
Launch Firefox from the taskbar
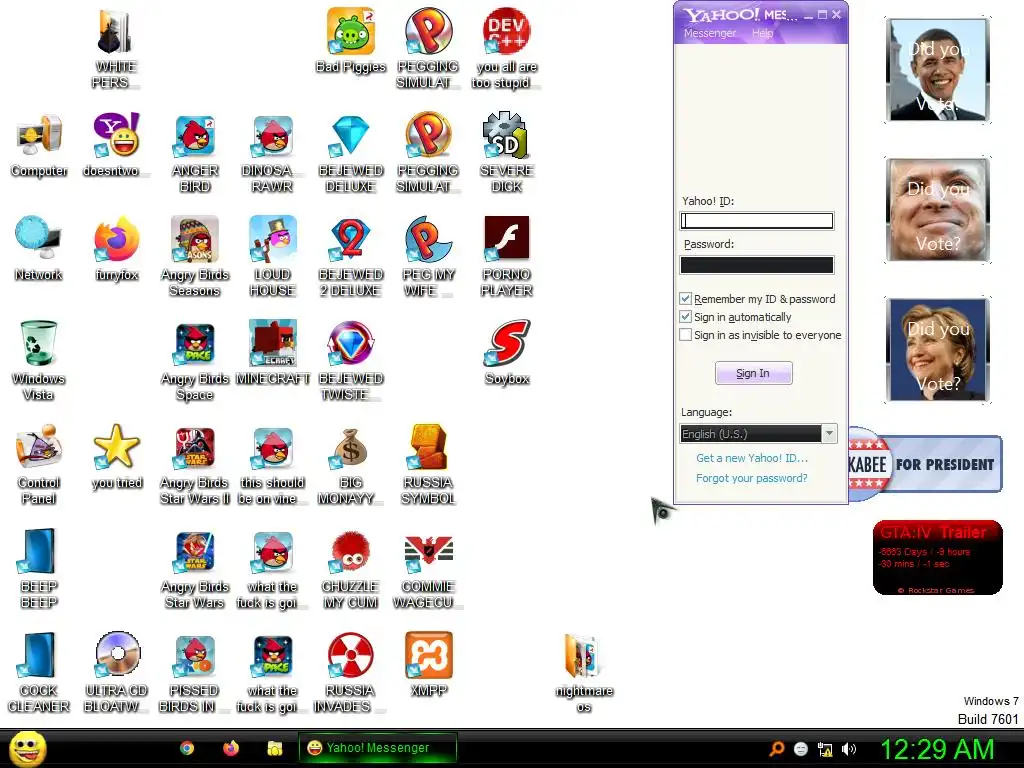[x=231, y=748]
